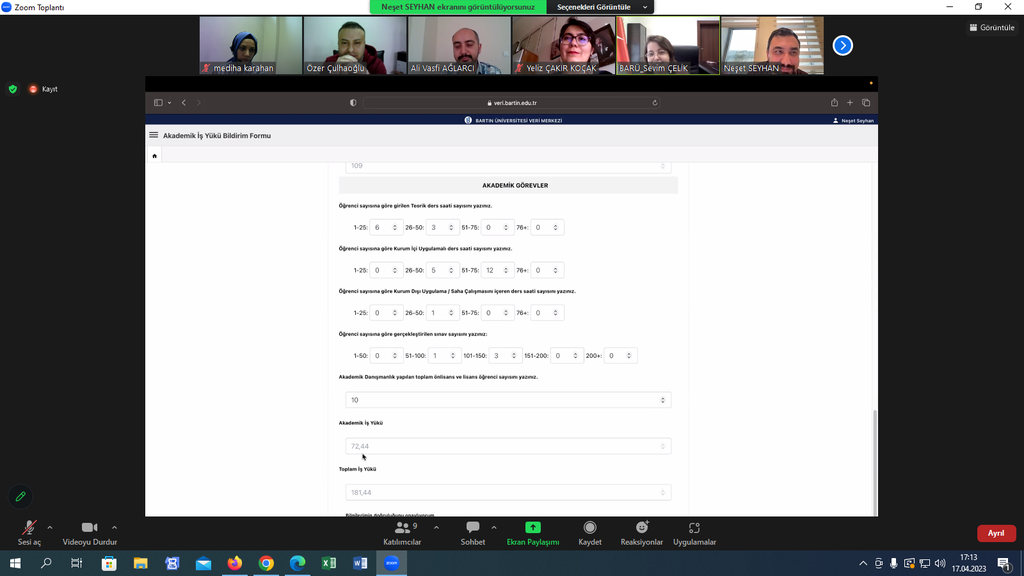Click the green annotation pencil icon
The image size is (1024, 576).
20,497
